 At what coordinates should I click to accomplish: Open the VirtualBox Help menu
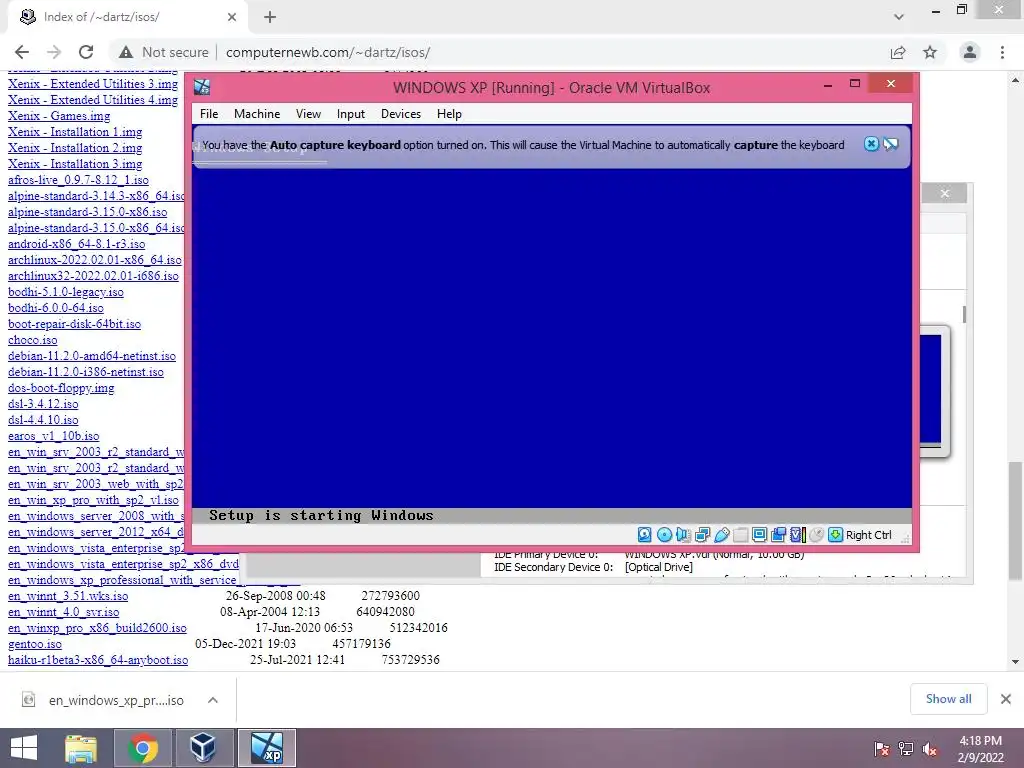449,114
